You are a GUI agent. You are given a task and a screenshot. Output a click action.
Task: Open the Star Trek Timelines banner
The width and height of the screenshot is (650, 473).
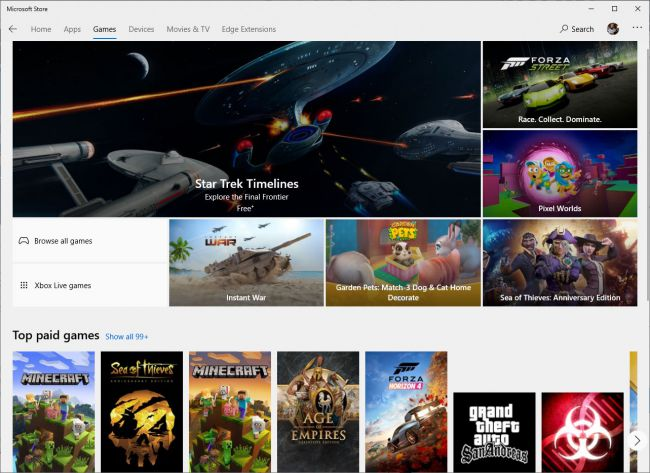(247, 129)
